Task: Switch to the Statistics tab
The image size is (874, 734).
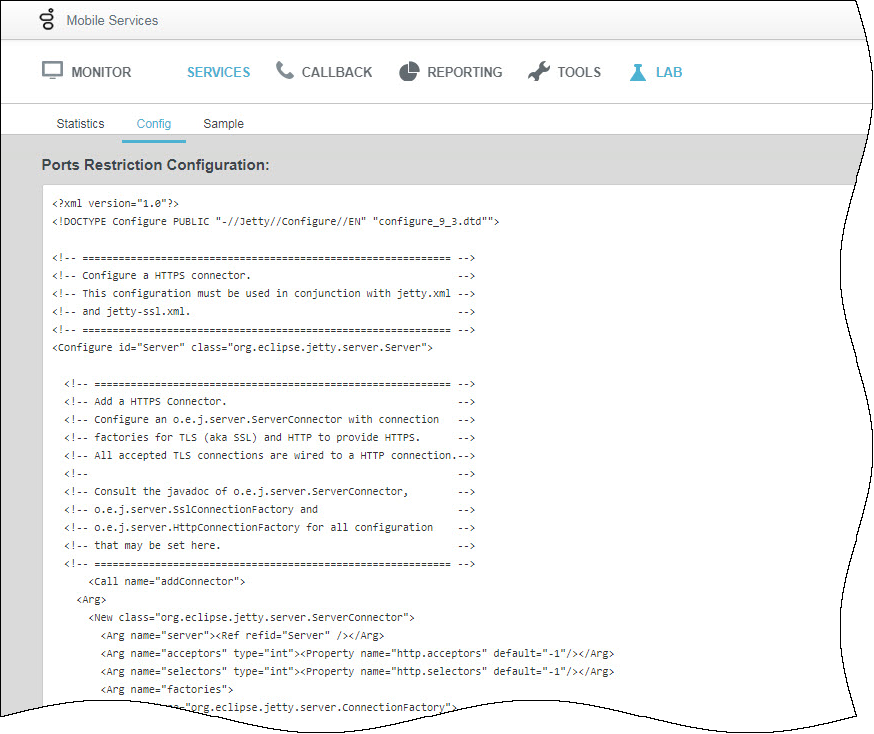Action: point(80,124)
